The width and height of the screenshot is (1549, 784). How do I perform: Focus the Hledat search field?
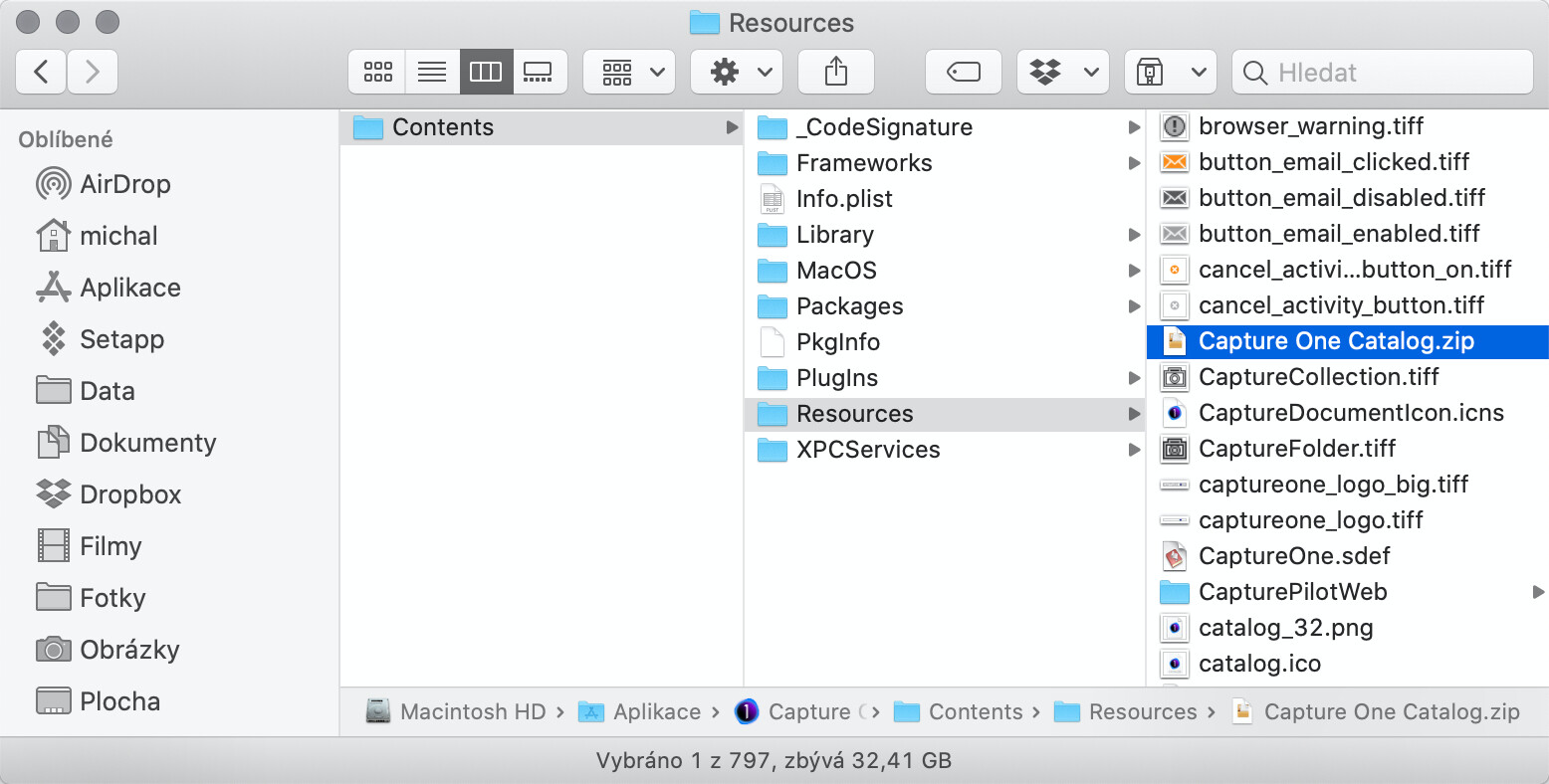[1383, 72]
